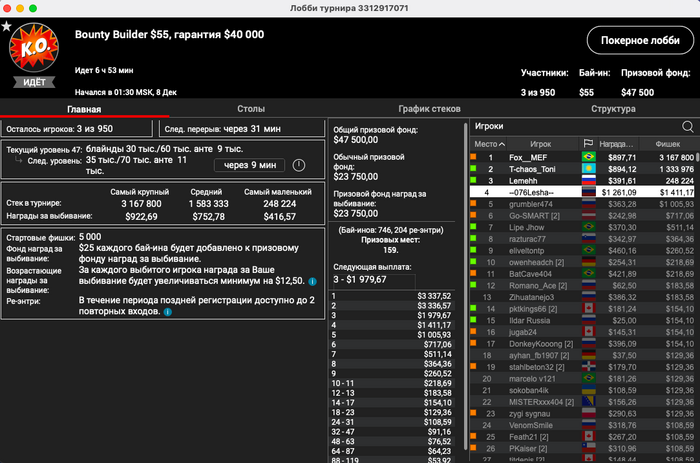Click flag next to stahlbeton32
700x463 pixels.
click(588, 367)
